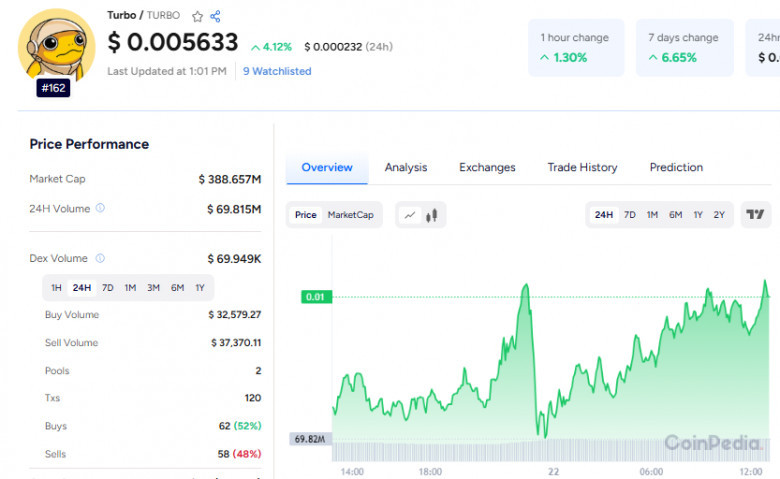Viewport: 780px width, 479px height.
Task: Click the $ 69.815M volume value
Action: click(x=234, y=209)
